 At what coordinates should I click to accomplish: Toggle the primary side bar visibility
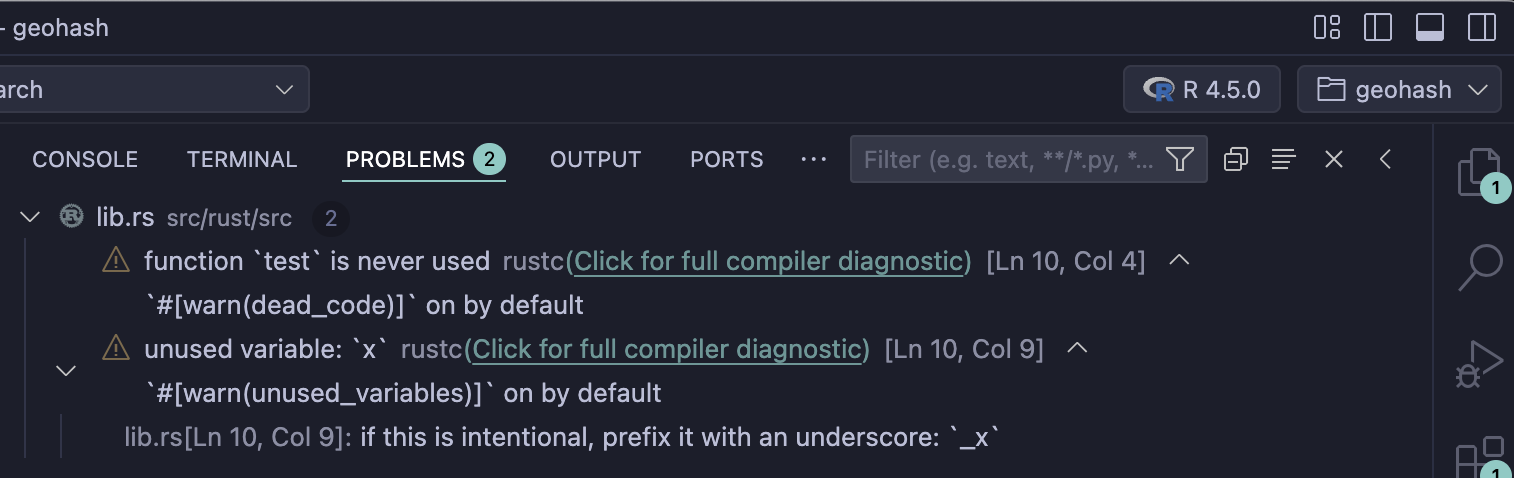pos(1378,27)
